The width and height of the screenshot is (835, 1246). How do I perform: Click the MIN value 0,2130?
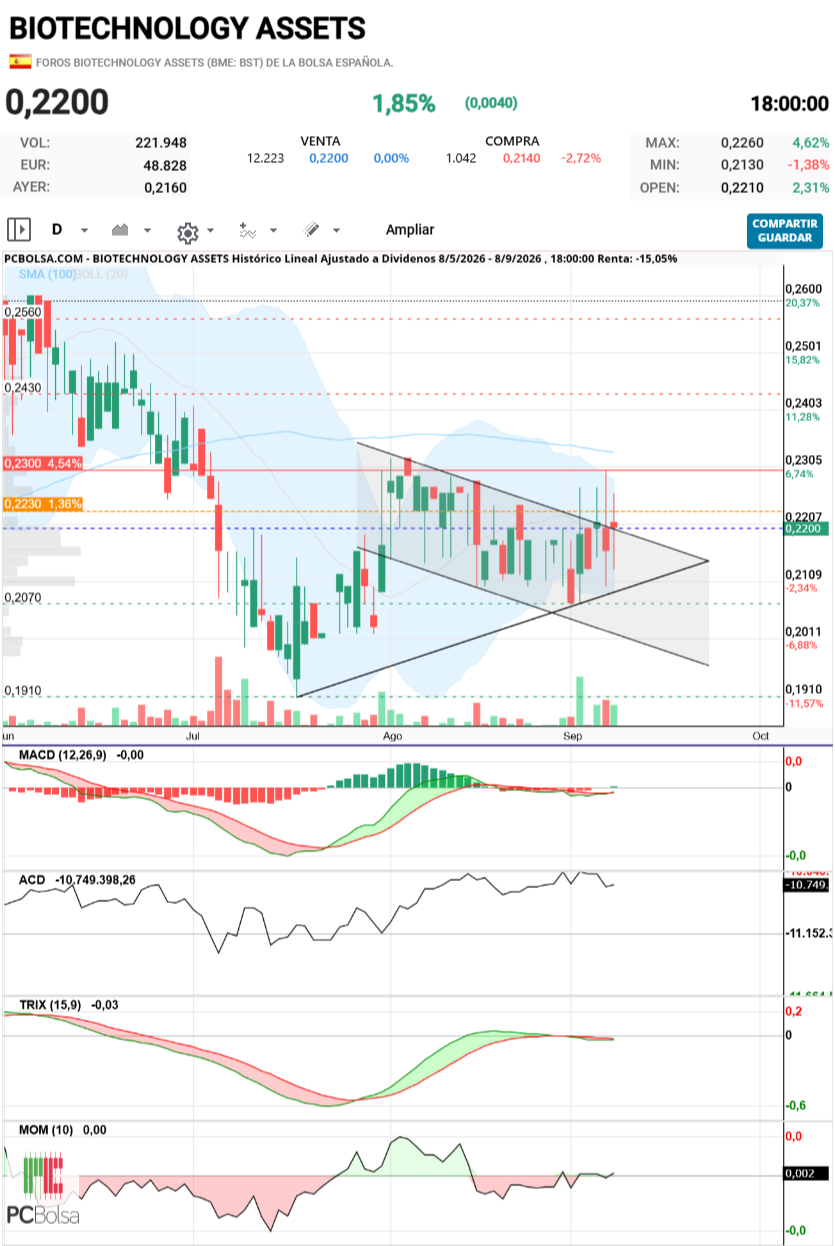click(x=742, y=165)
